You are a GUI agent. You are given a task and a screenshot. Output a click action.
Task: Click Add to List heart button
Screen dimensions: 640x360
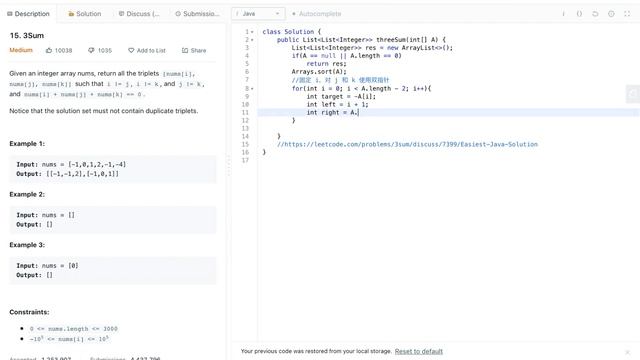pyautogui.click(x=147, y=50)
